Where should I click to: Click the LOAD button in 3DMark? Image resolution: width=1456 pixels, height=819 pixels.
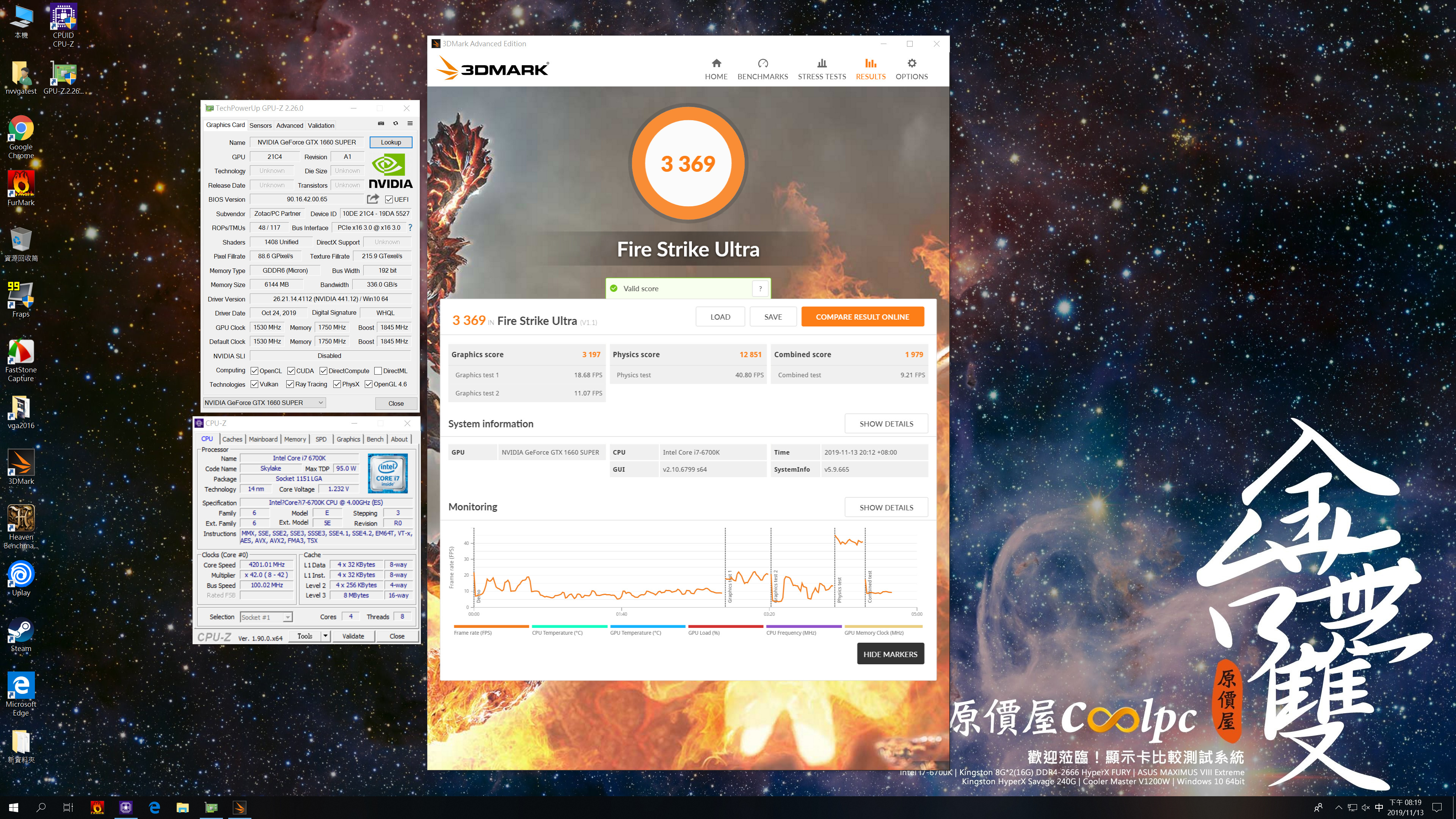(x=720, y=317)
